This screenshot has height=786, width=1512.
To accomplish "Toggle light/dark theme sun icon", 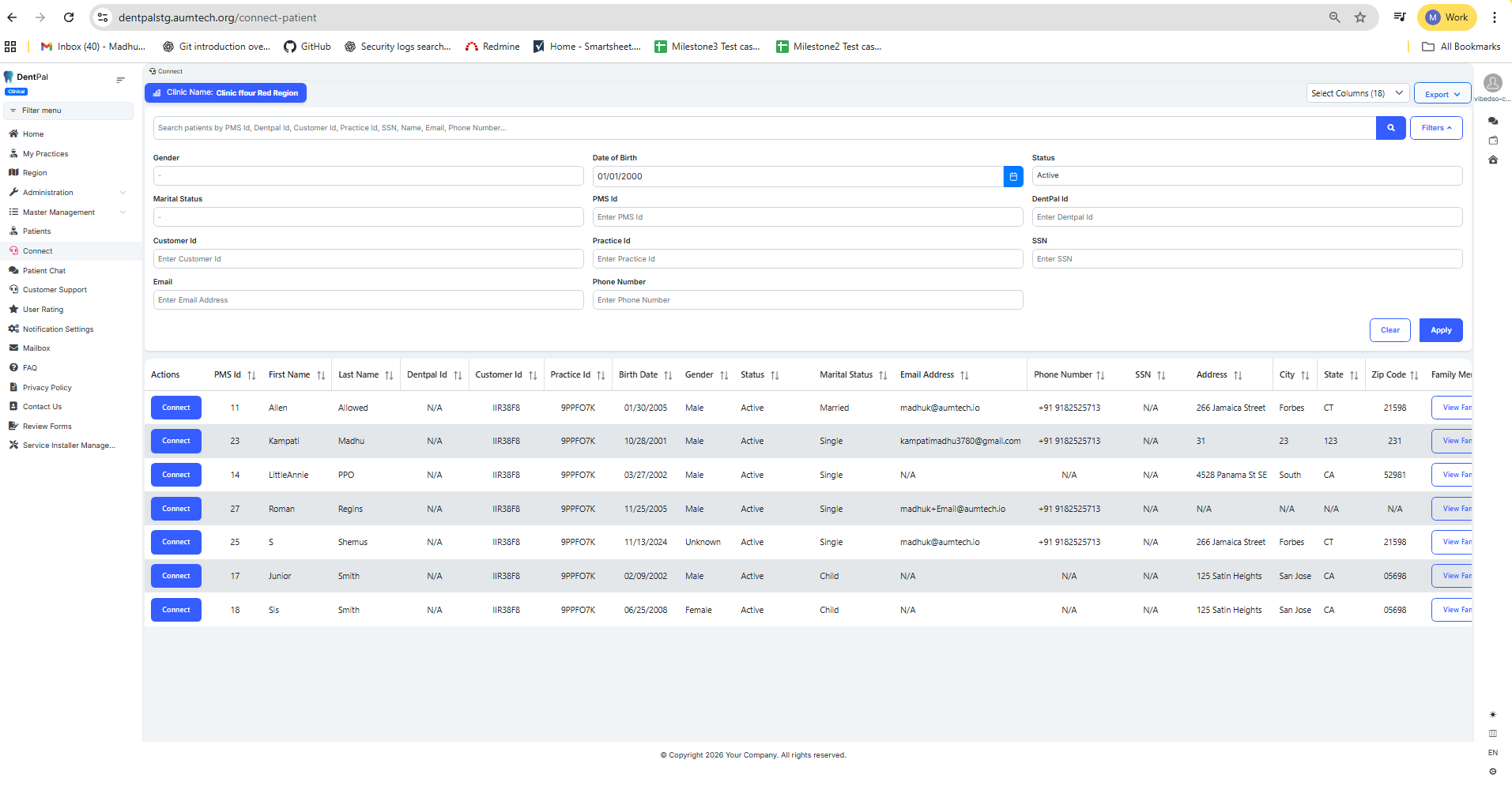I will pos(1492,714).
